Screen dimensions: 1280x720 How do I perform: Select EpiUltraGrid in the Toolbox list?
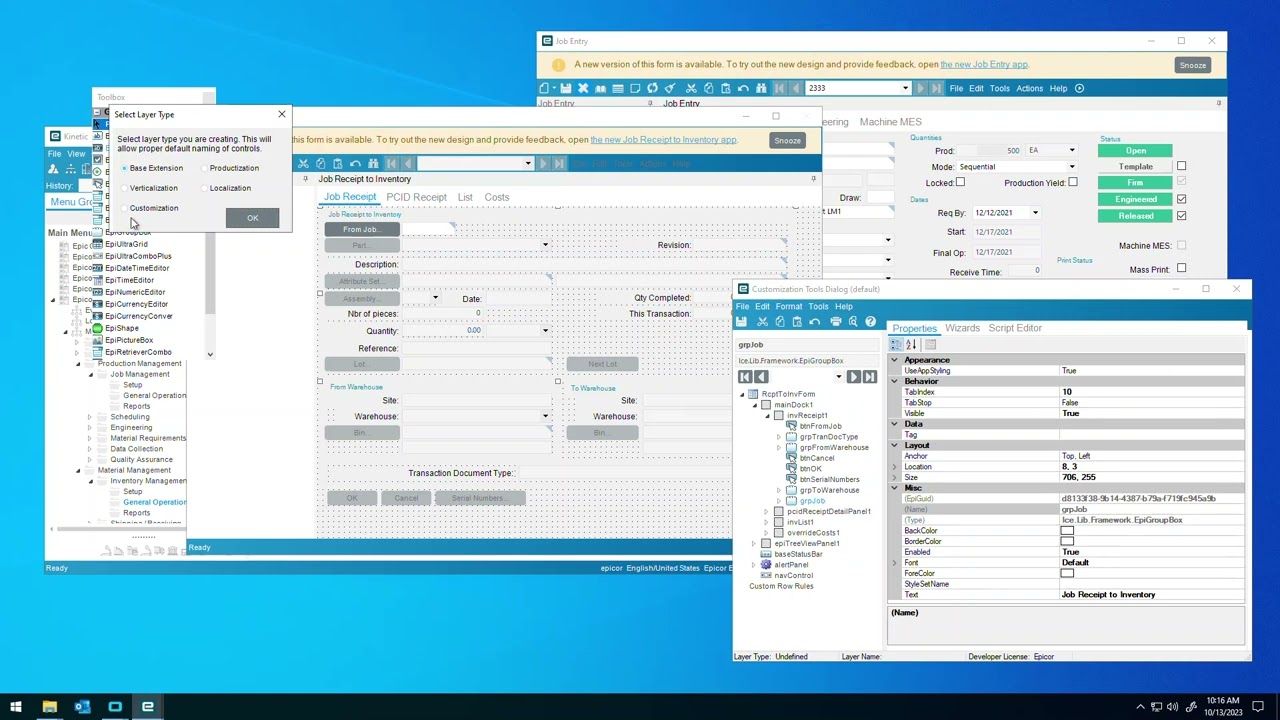point(126,244)
